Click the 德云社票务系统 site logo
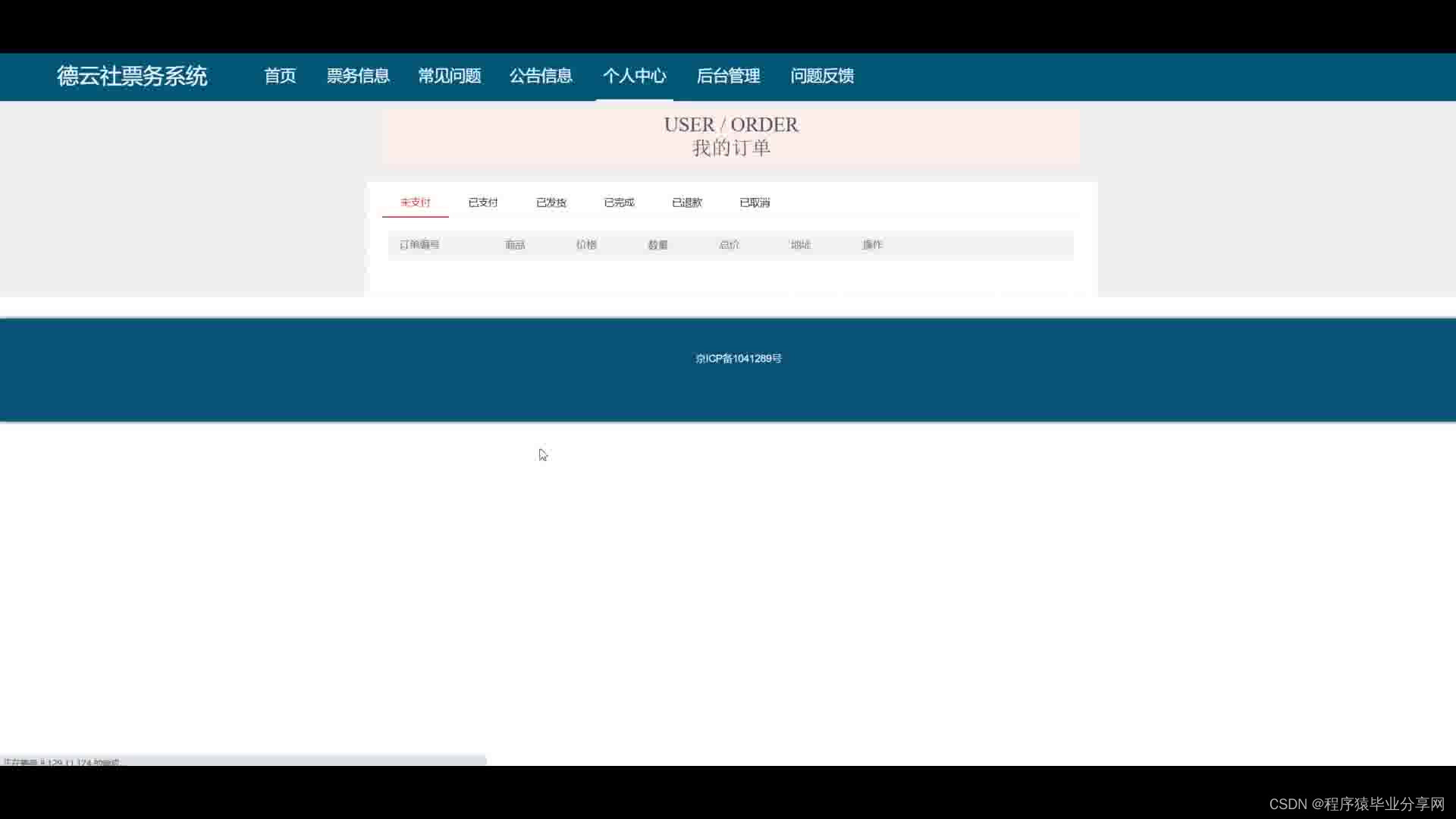 coord(132,76)
